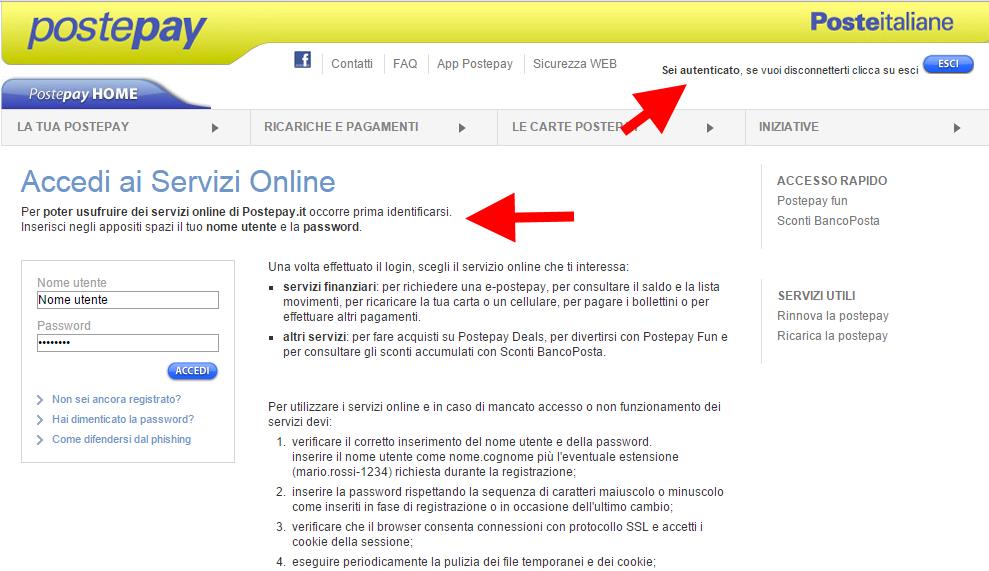
Task: Click the ACCESSO RAPIDO heading
Action: pyautogui.click(x=832, y=180)
